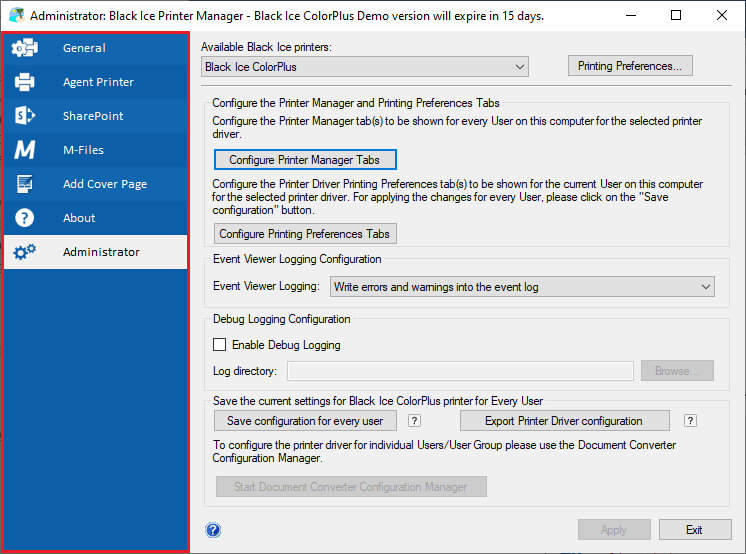Click the Log directory input field
The height and width of the screenshot is (554, 746).
(460, 371)
